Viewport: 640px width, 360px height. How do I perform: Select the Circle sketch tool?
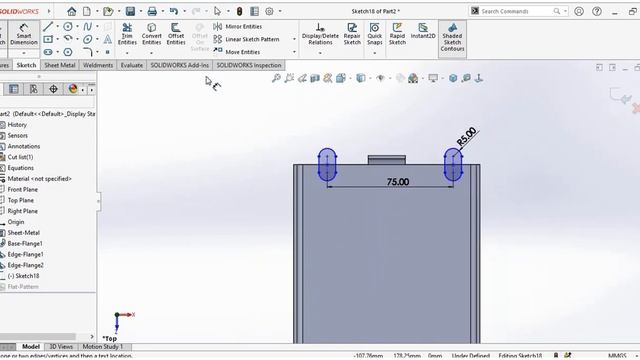[68, 27]
